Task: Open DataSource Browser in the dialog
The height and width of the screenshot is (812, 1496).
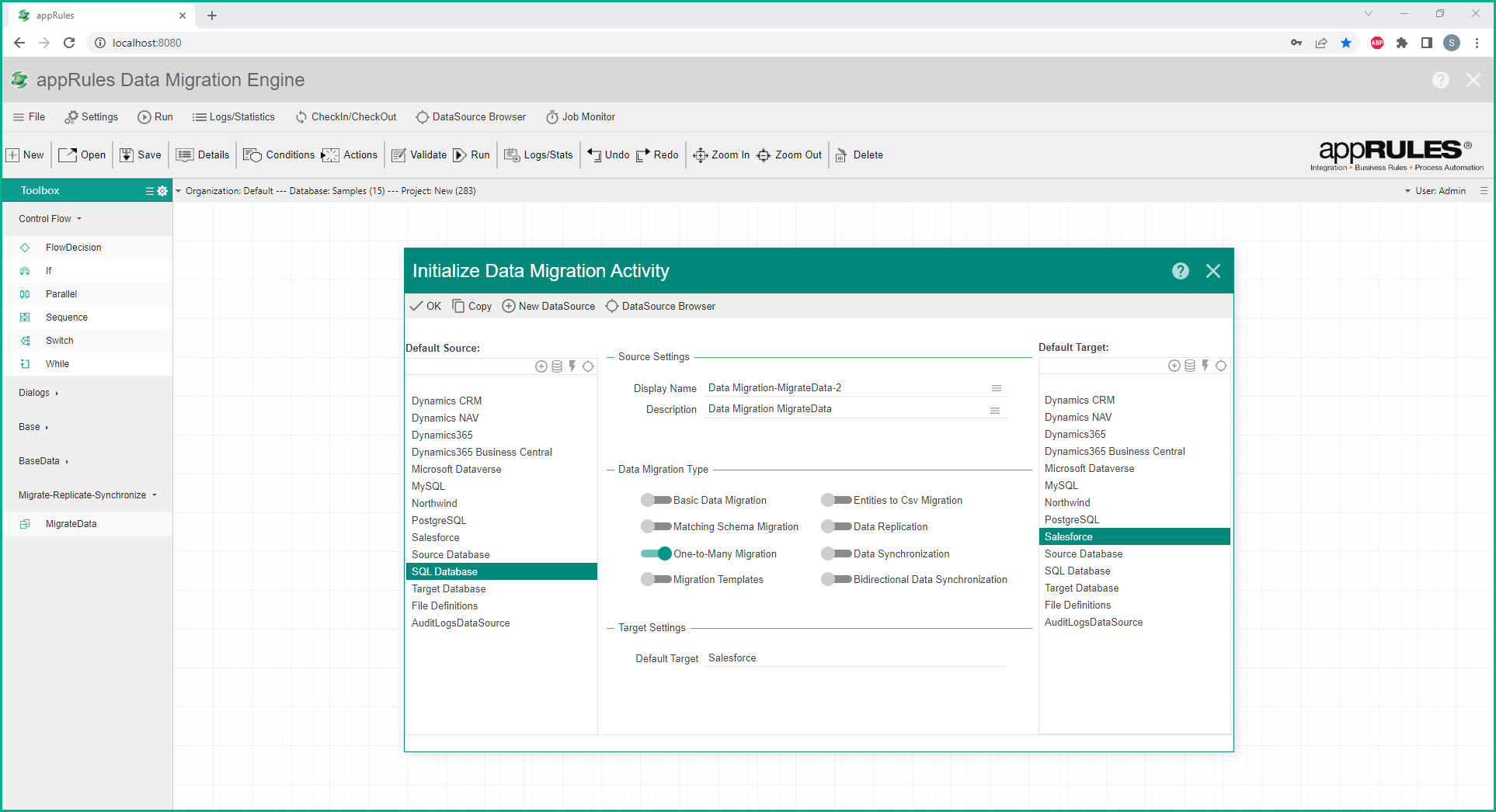Action: [660, 306]
